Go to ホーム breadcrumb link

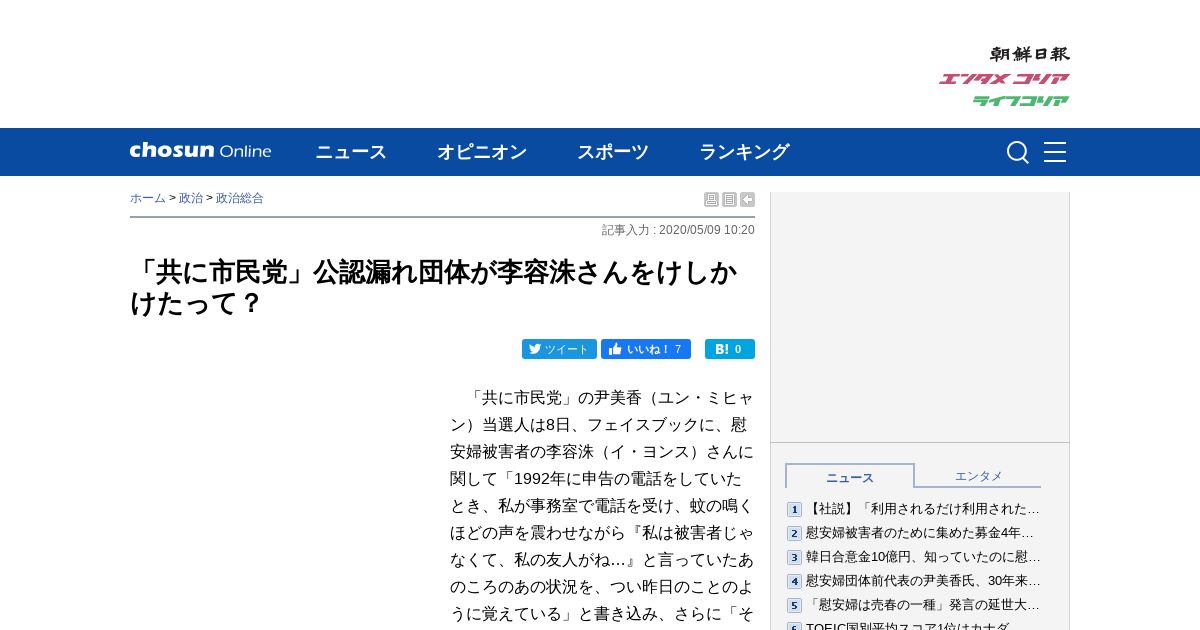(148, 198)
